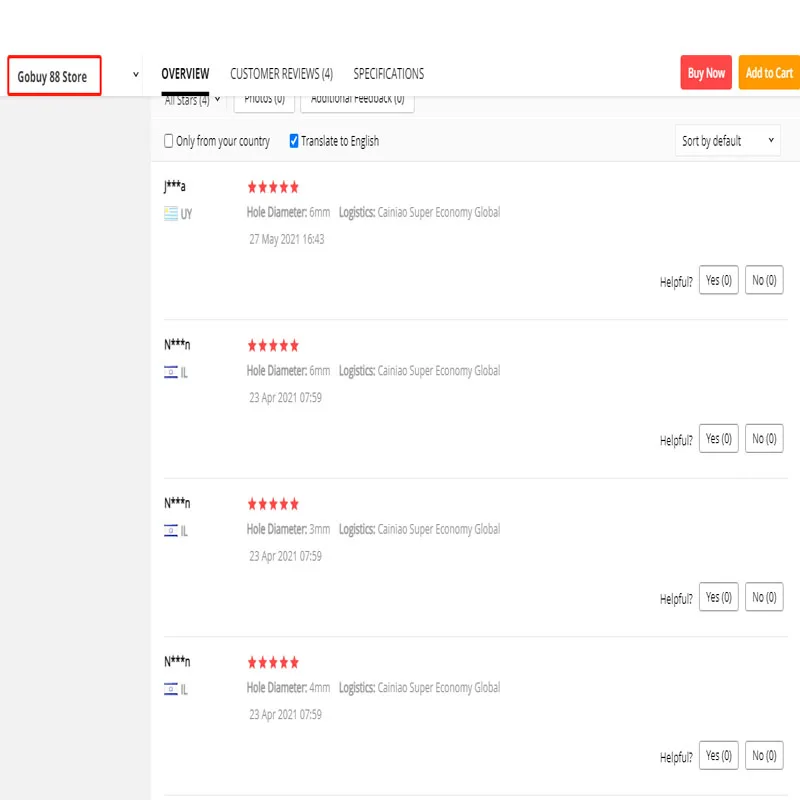800x800 pixels.
Task: Click the Uruguay flag icon under J***a
Action: [171, 214]
